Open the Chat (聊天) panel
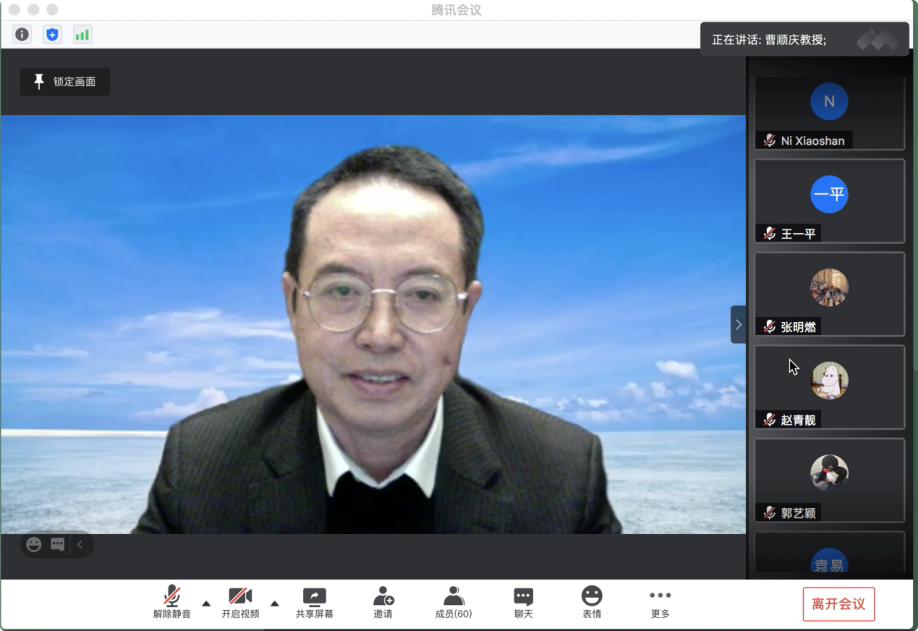Viewport: 918px width, 631px height. coord(523,602)
